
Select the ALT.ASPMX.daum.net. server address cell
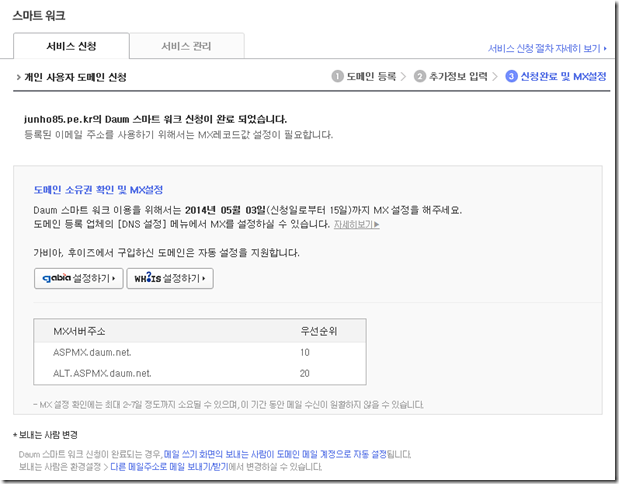point(102,373)
